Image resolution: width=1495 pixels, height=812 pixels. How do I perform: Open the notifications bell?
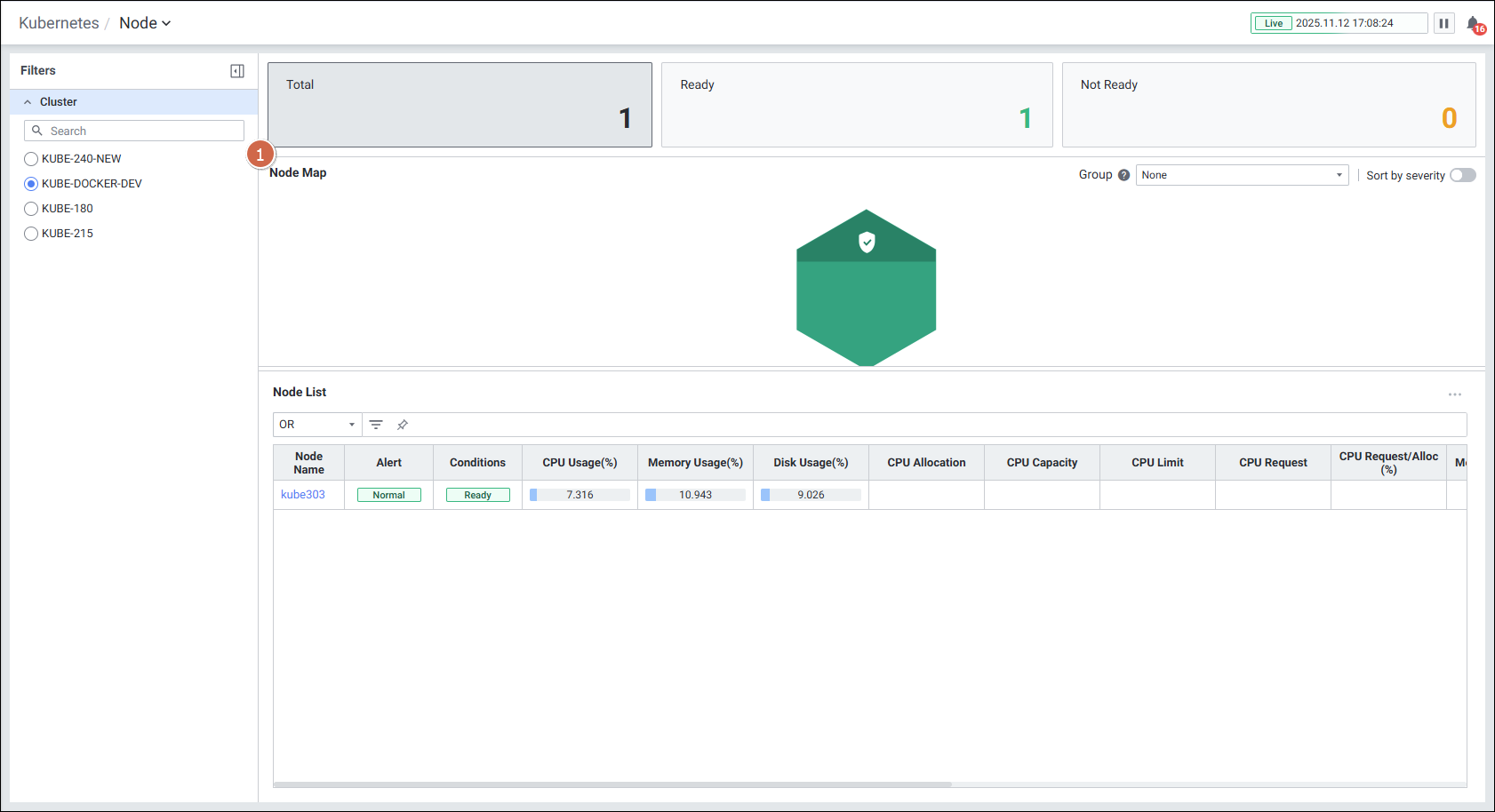(1474, 24)
